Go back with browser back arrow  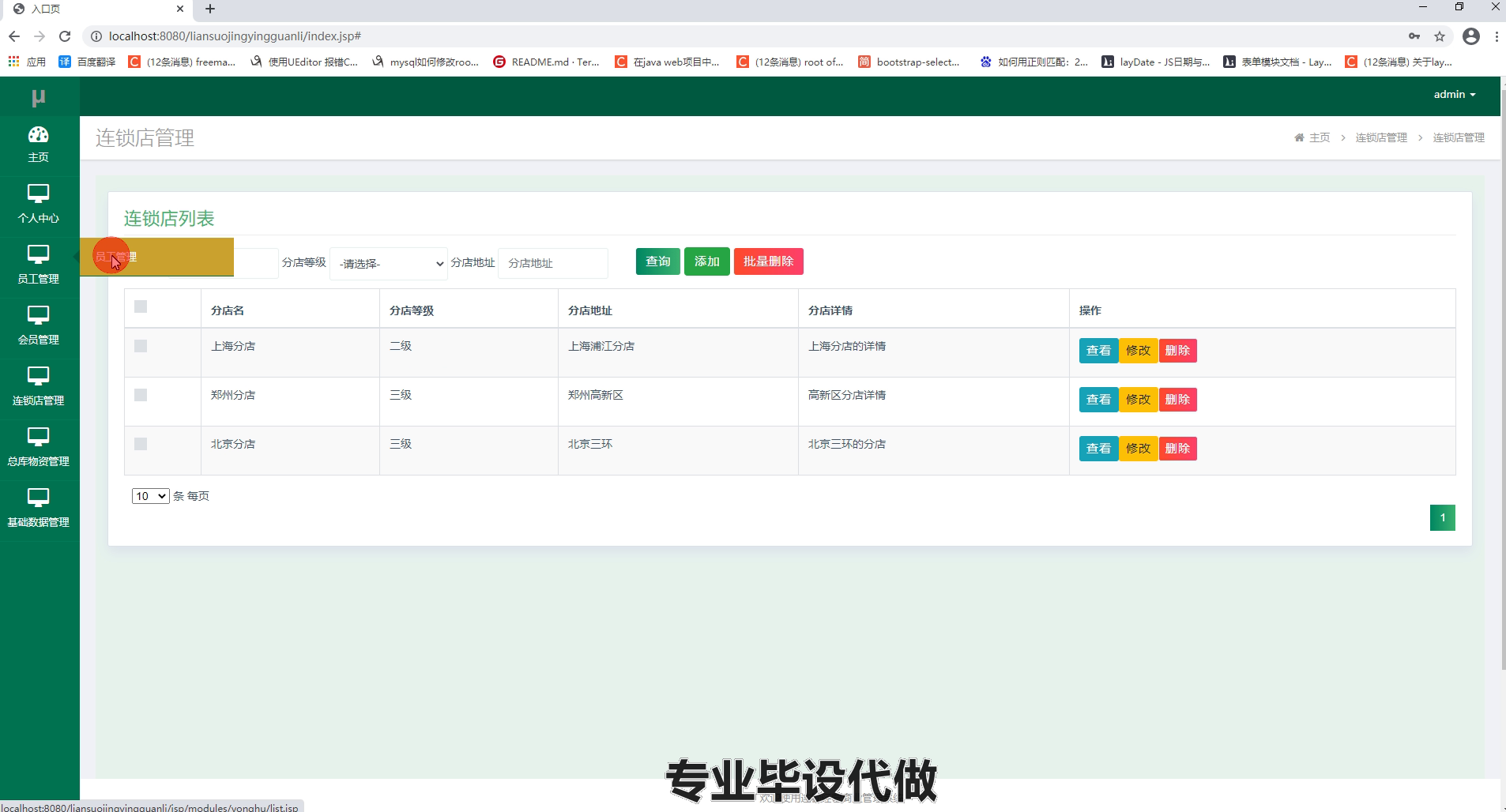click(13, 36)
